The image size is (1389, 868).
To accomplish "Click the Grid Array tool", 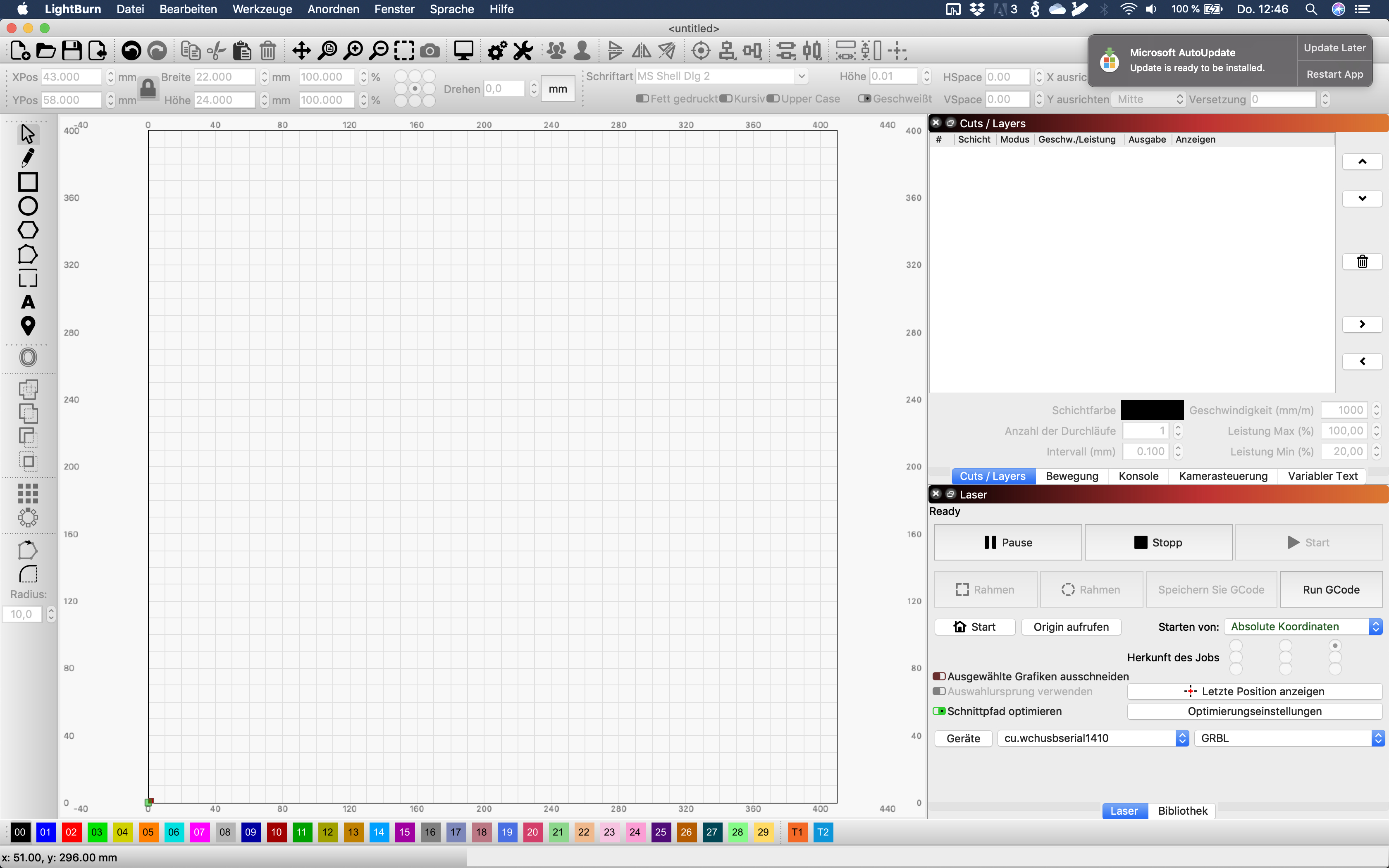I will [28, 493].
